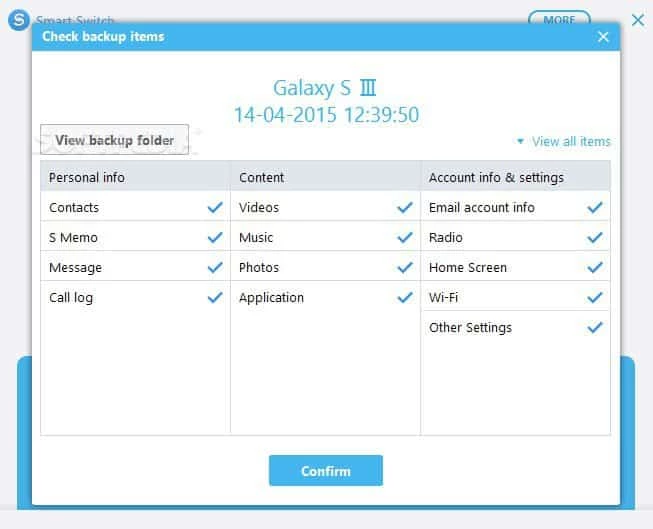Toggle the Videos checkmark
Viewport: 653px width, 529px height.
pyautogui.click(x=404, y=207)
